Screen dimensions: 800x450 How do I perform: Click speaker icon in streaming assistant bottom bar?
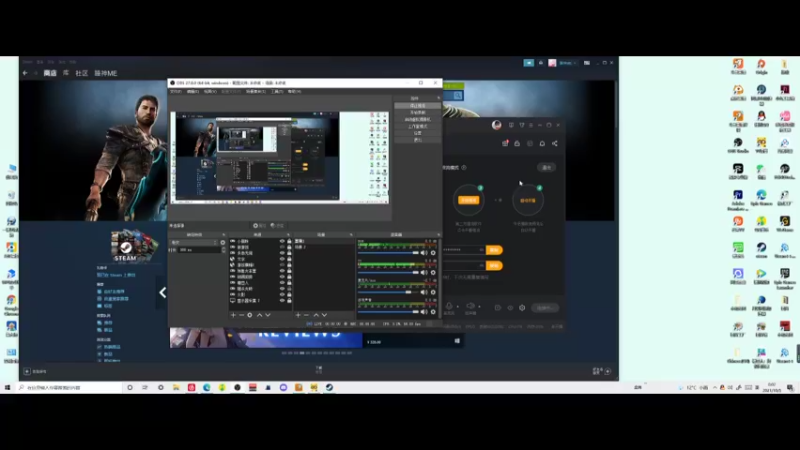pos(470,307)
